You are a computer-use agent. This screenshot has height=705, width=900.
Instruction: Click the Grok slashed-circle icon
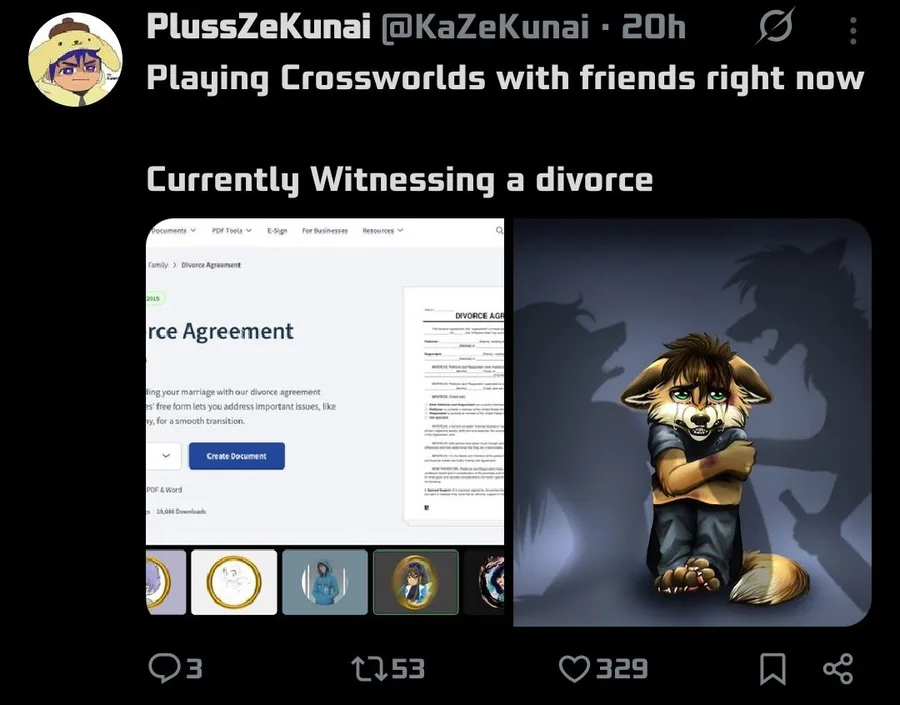point(775,26)
